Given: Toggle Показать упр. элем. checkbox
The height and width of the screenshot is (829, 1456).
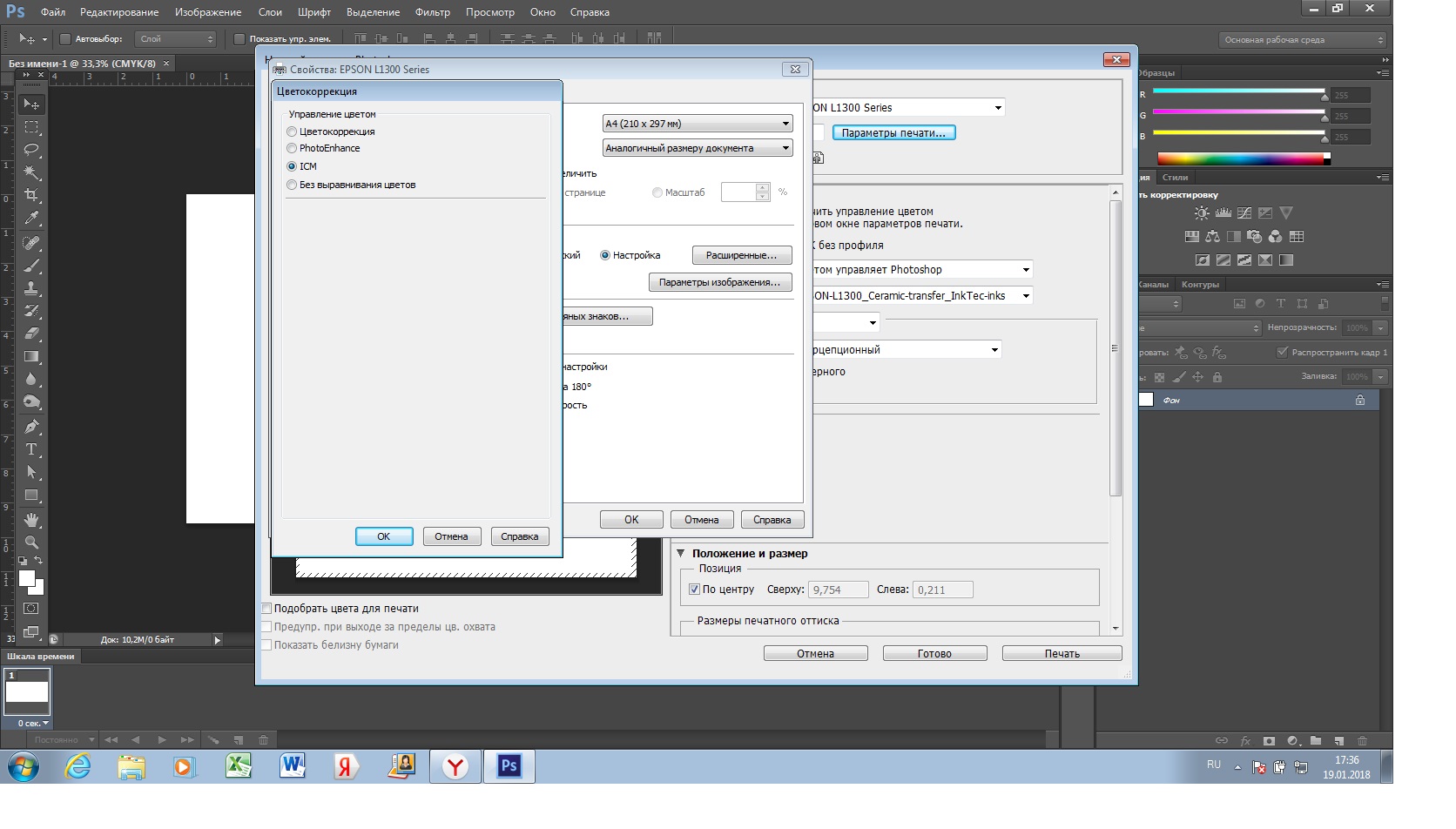Looking at the screenshot, I should (x=239, y=39).
